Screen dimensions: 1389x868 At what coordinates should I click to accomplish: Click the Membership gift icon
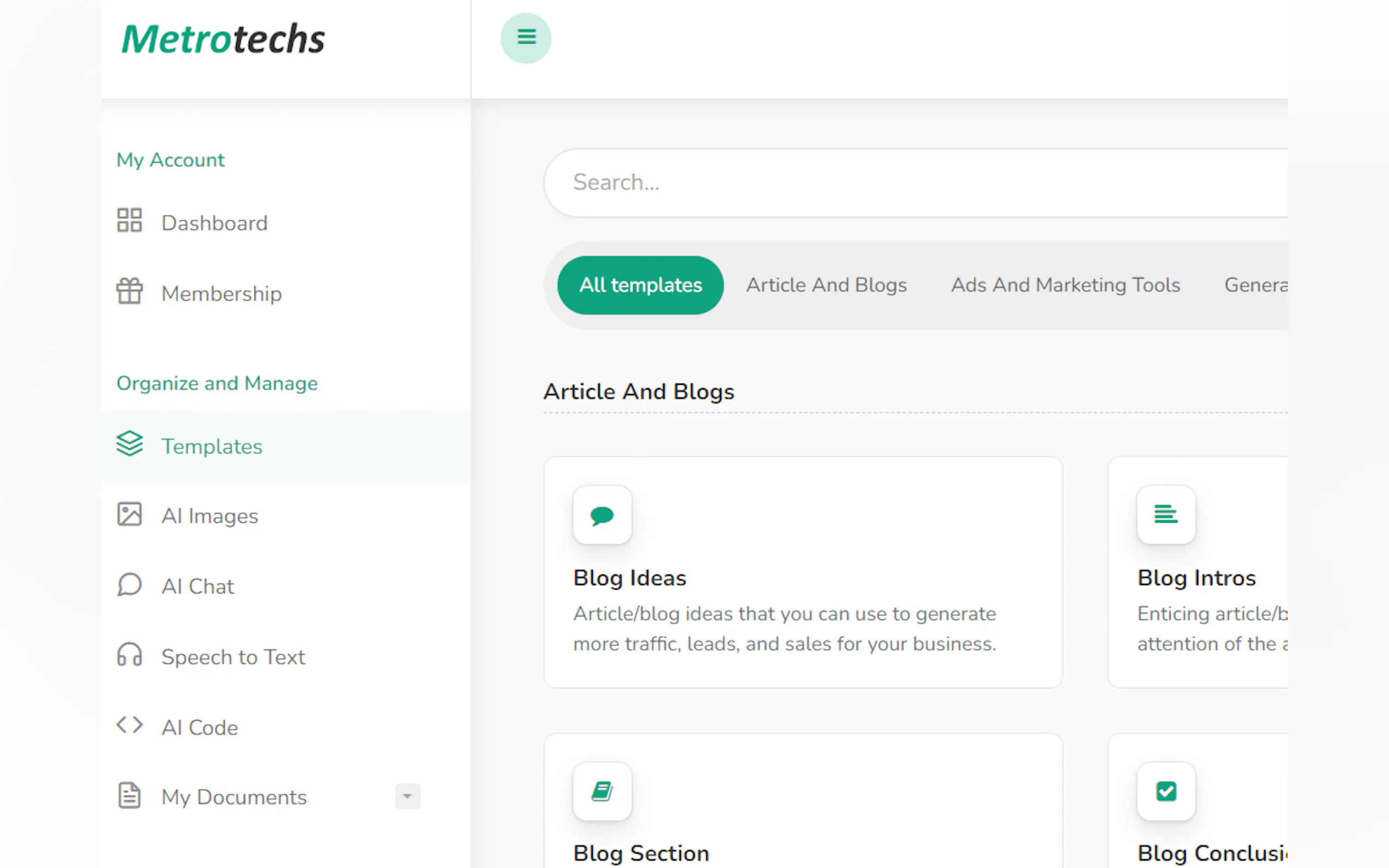pyautogui.click(x=129, y=291)
